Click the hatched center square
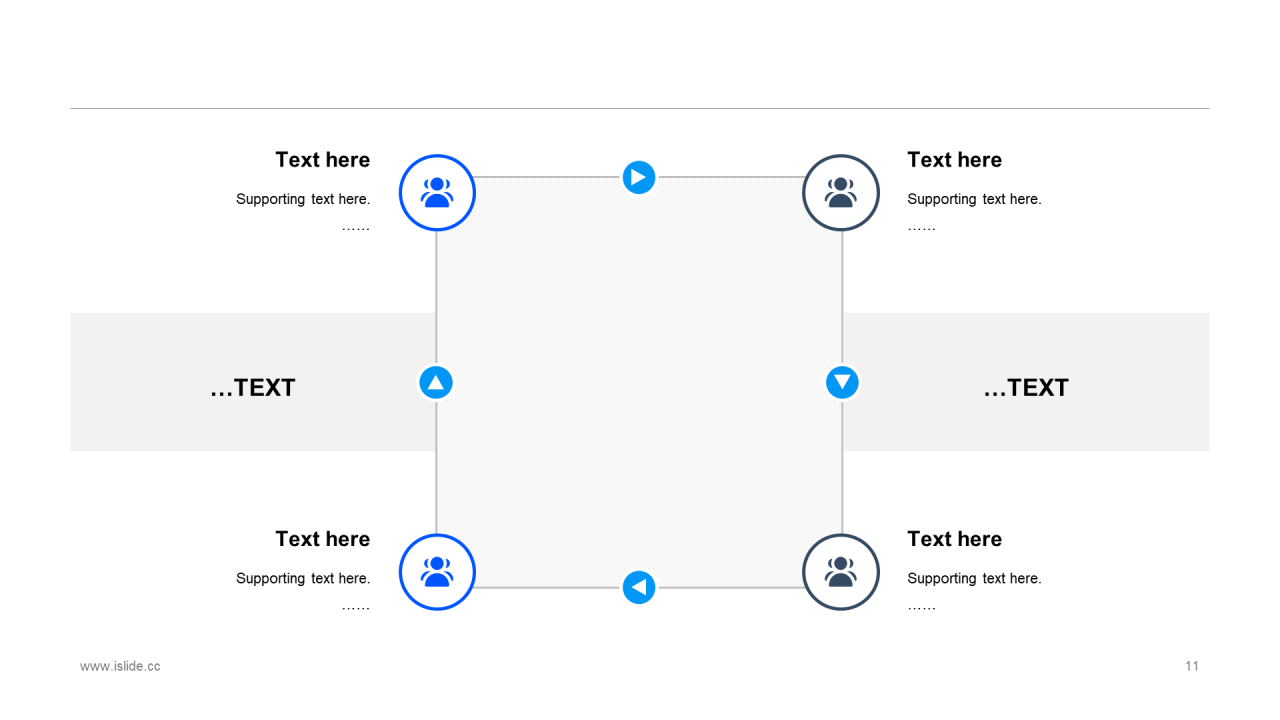The image size is (1280, 720). (639, 382)
